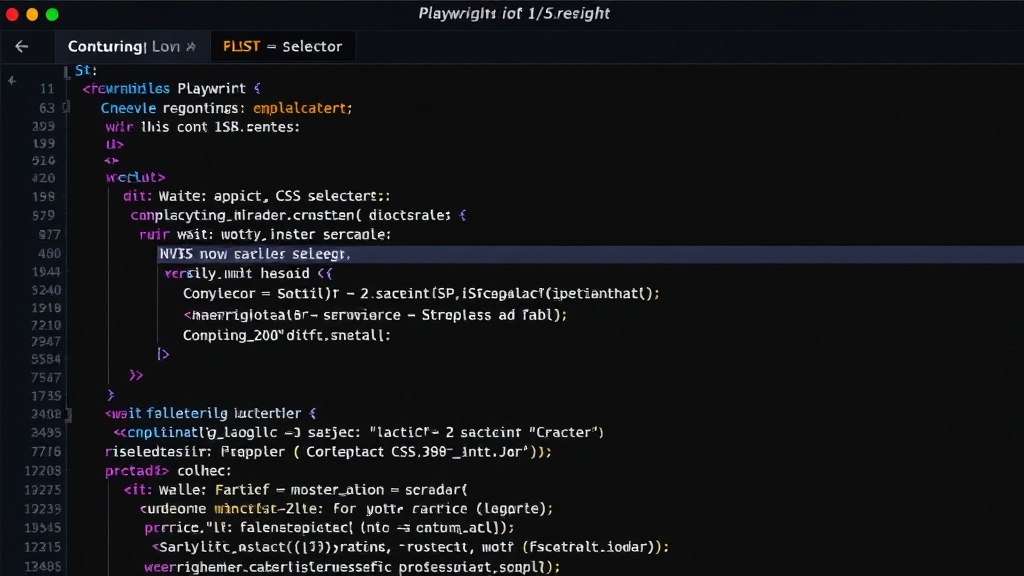The image size is (1024, 576).
Task: Toggle the fold marker beside line 2408
Action: 69,413
